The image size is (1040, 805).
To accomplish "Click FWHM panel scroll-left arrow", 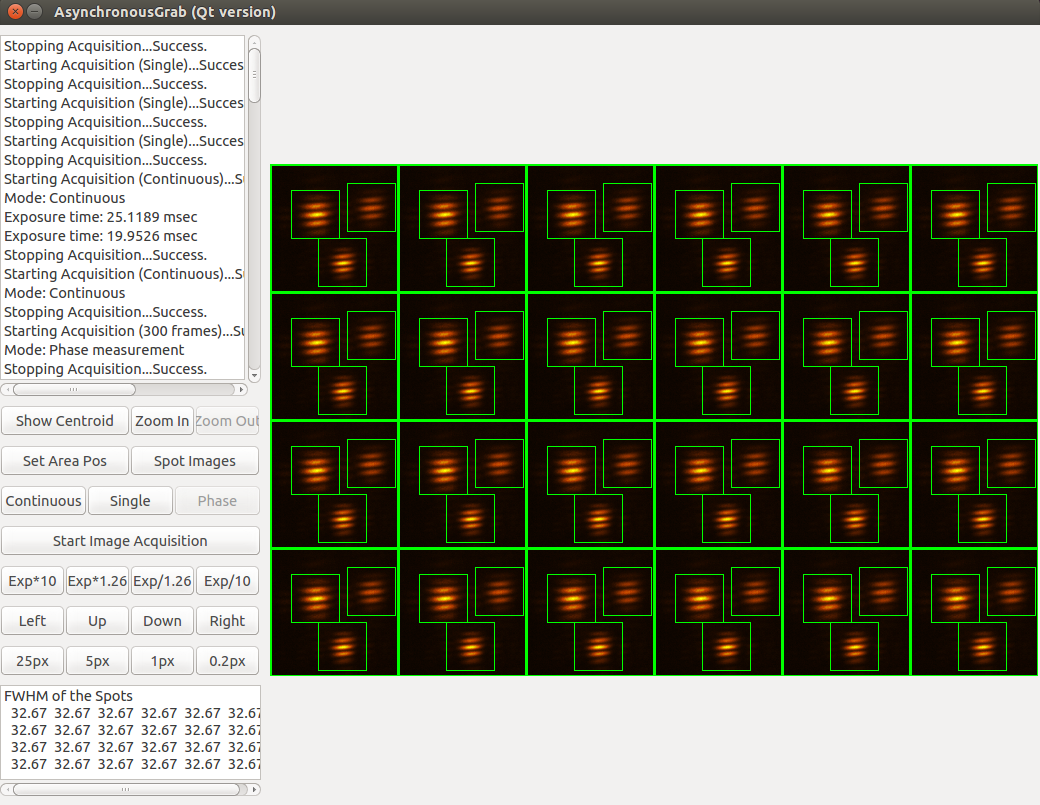I will pos(7,789).
